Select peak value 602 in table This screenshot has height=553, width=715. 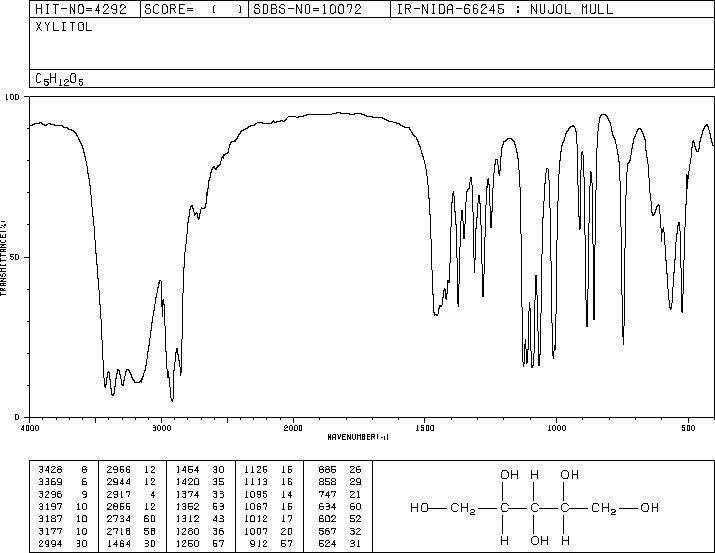(327, 519)
